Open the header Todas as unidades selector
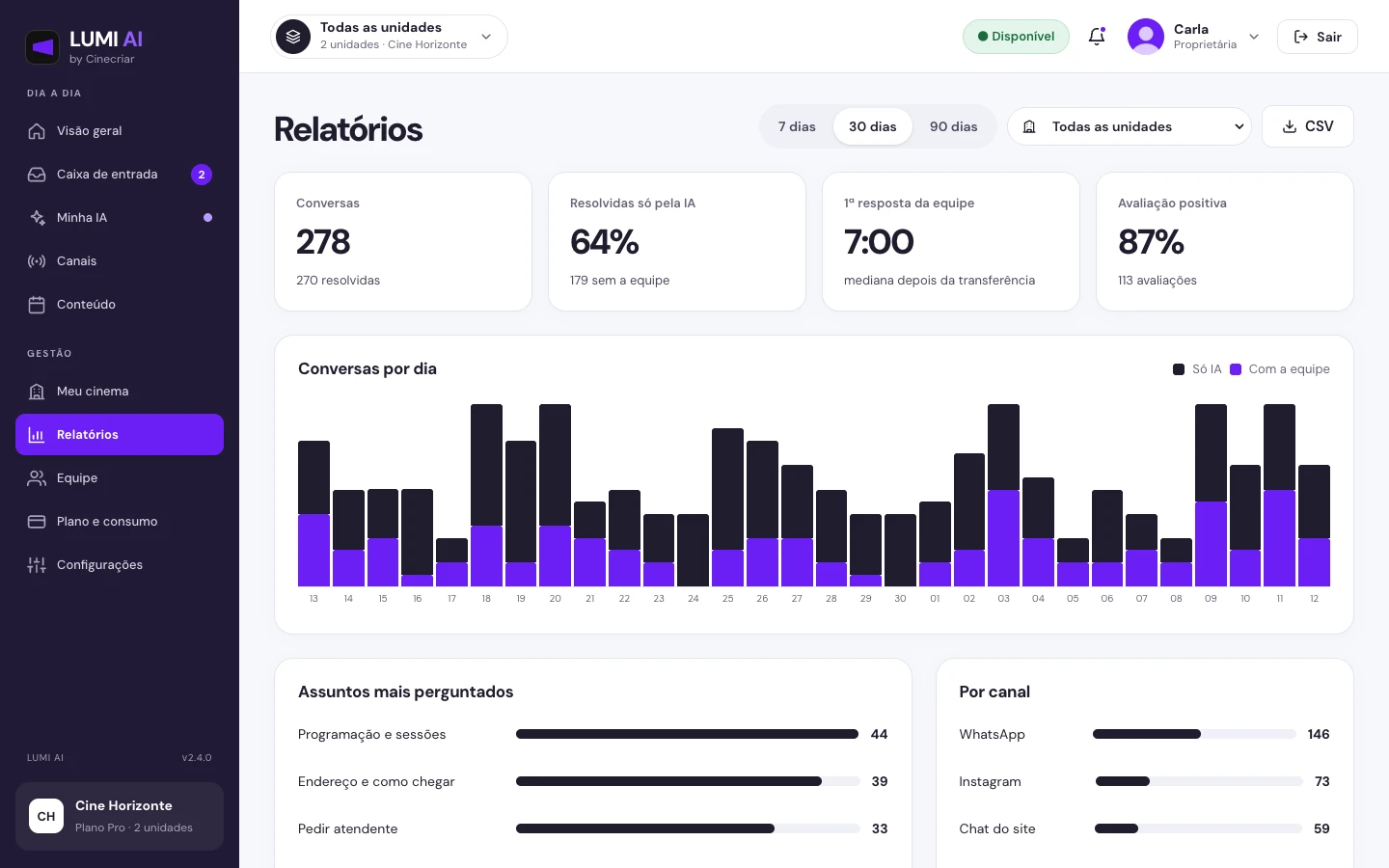This screenshot has height=868, width=1389. click(390, 37)
